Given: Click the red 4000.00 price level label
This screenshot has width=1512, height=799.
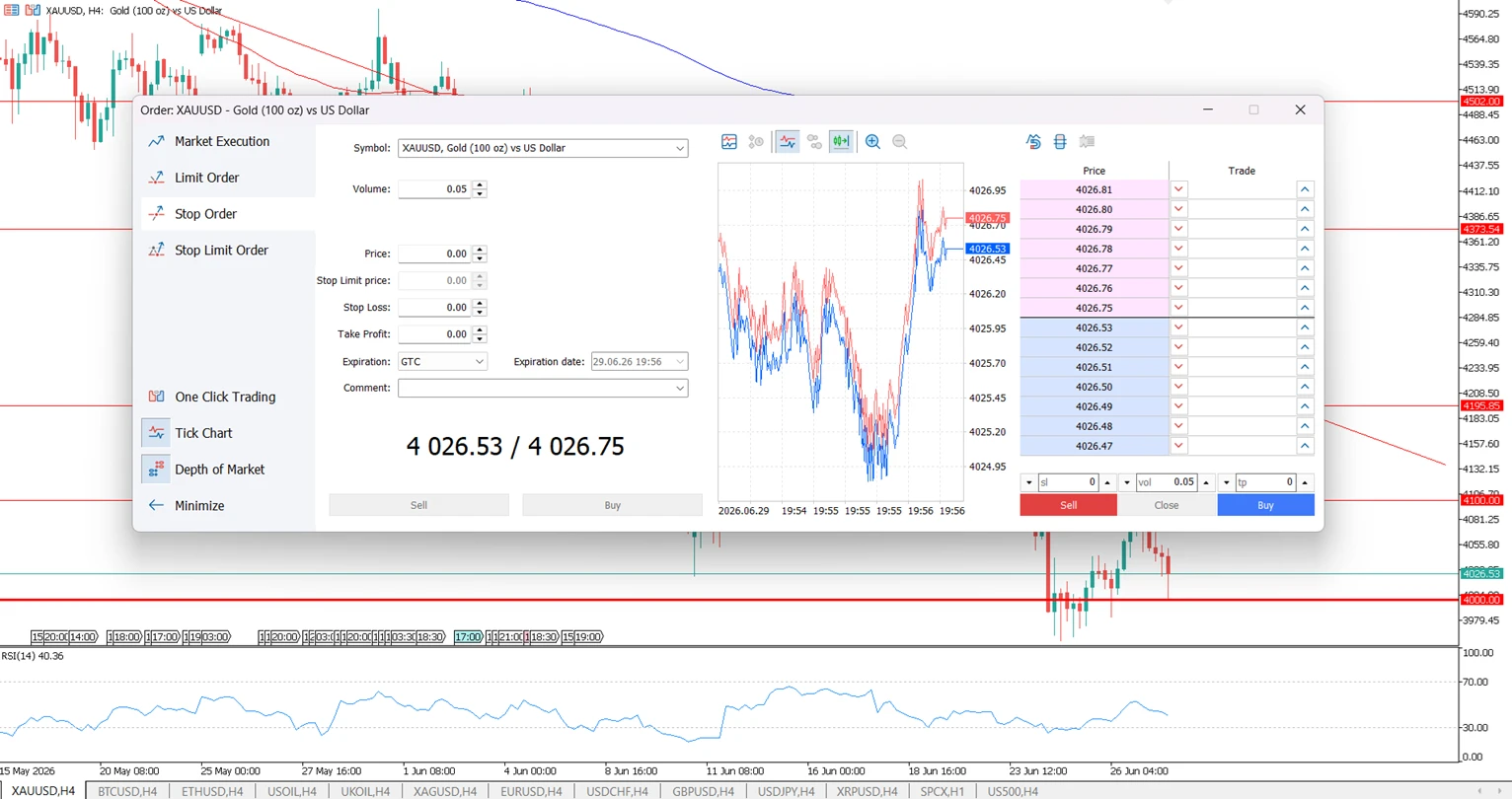Looking at the screenshot, I should pyautogui.click(x=1480, y=600).
